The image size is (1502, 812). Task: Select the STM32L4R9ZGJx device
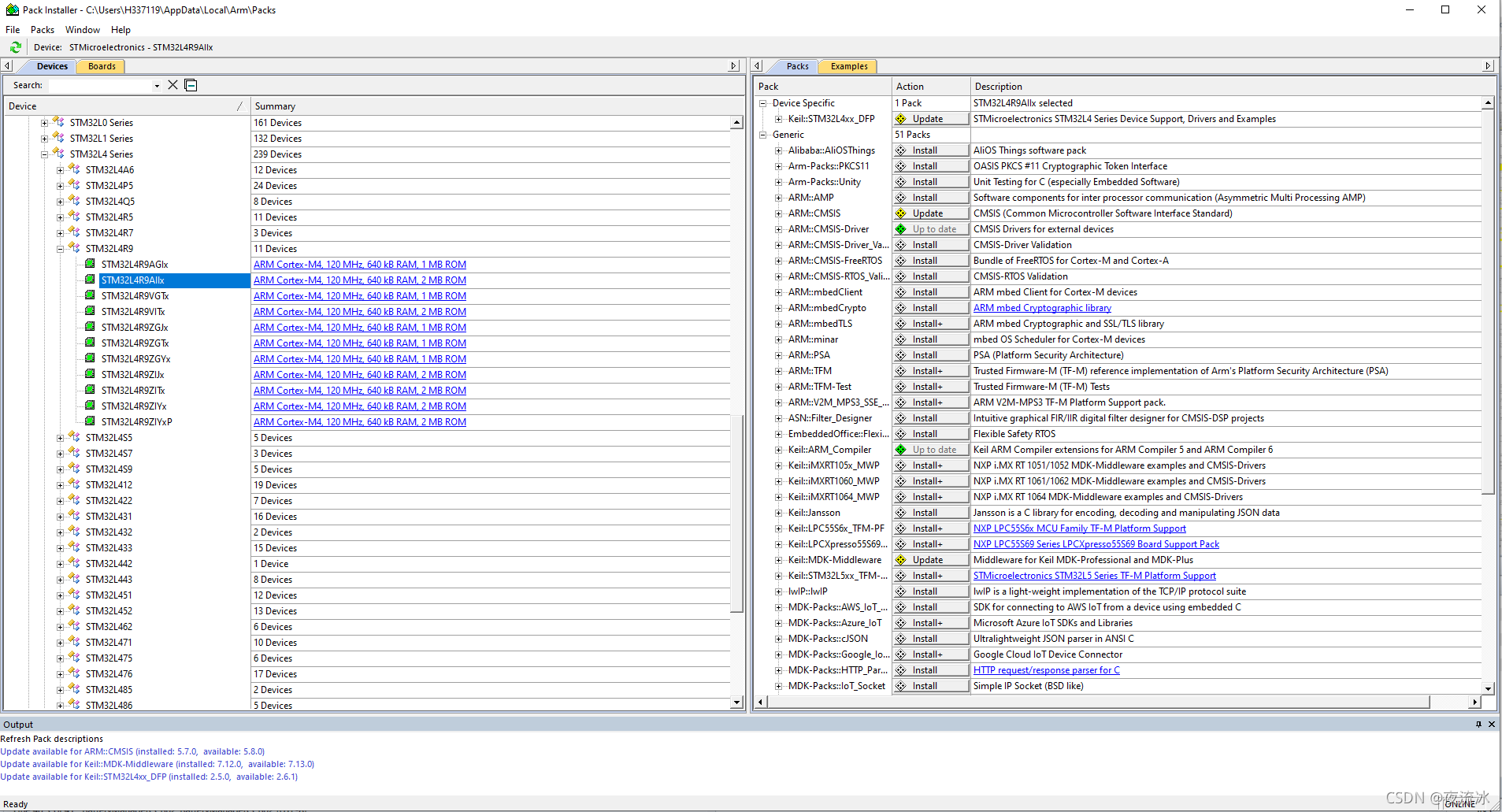[135, 328]
